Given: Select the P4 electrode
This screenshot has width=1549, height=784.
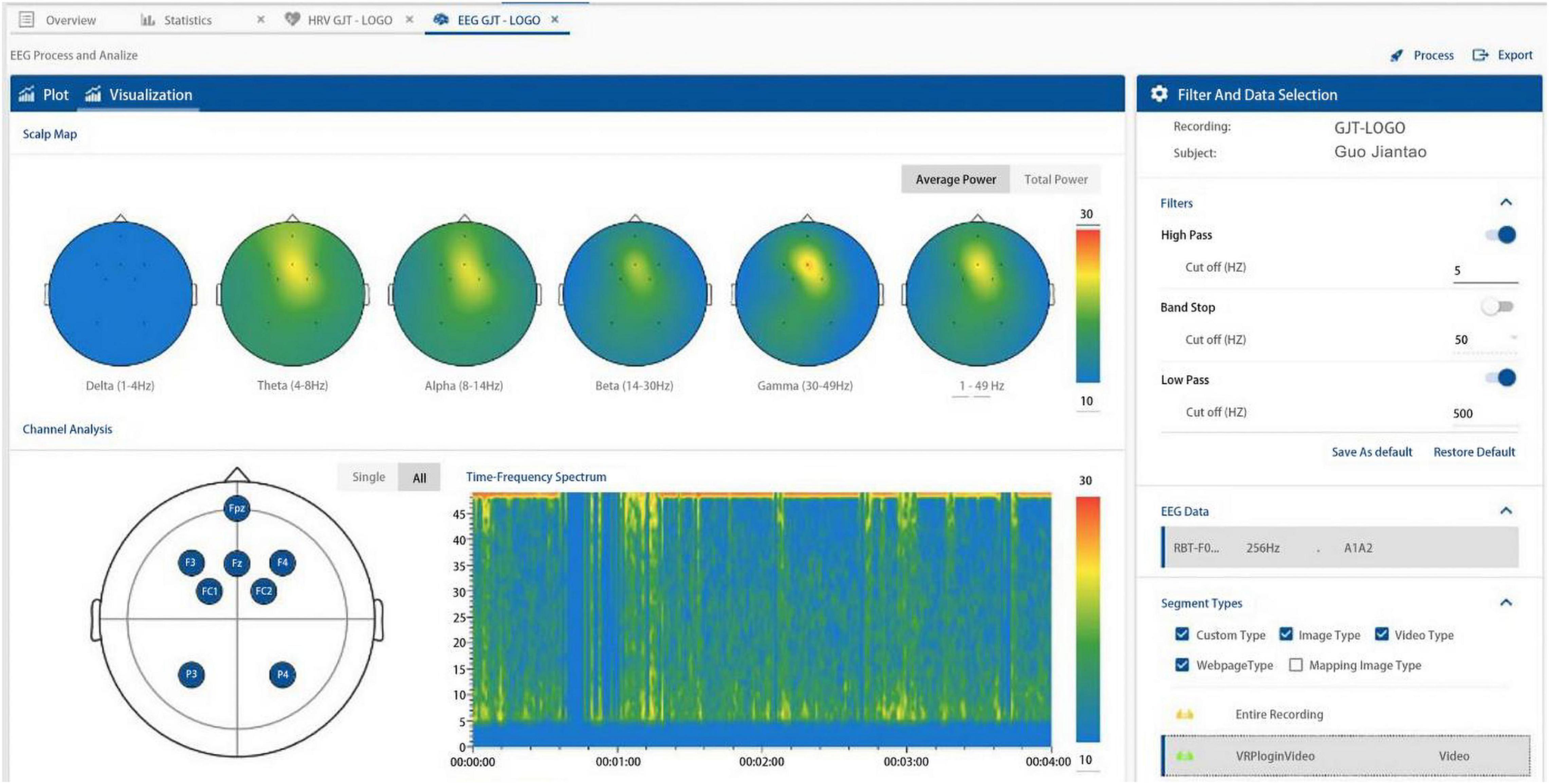Looking at the screenshot, I should [x=282, y=674].
